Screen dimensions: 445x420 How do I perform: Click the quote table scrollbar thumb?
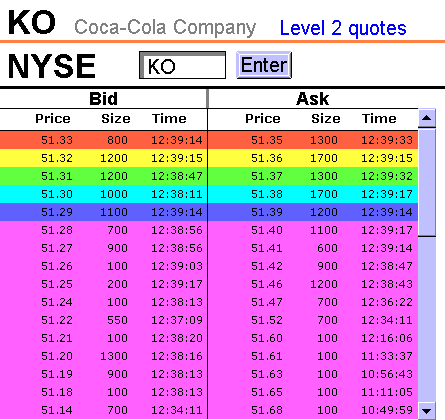point(427,182)
